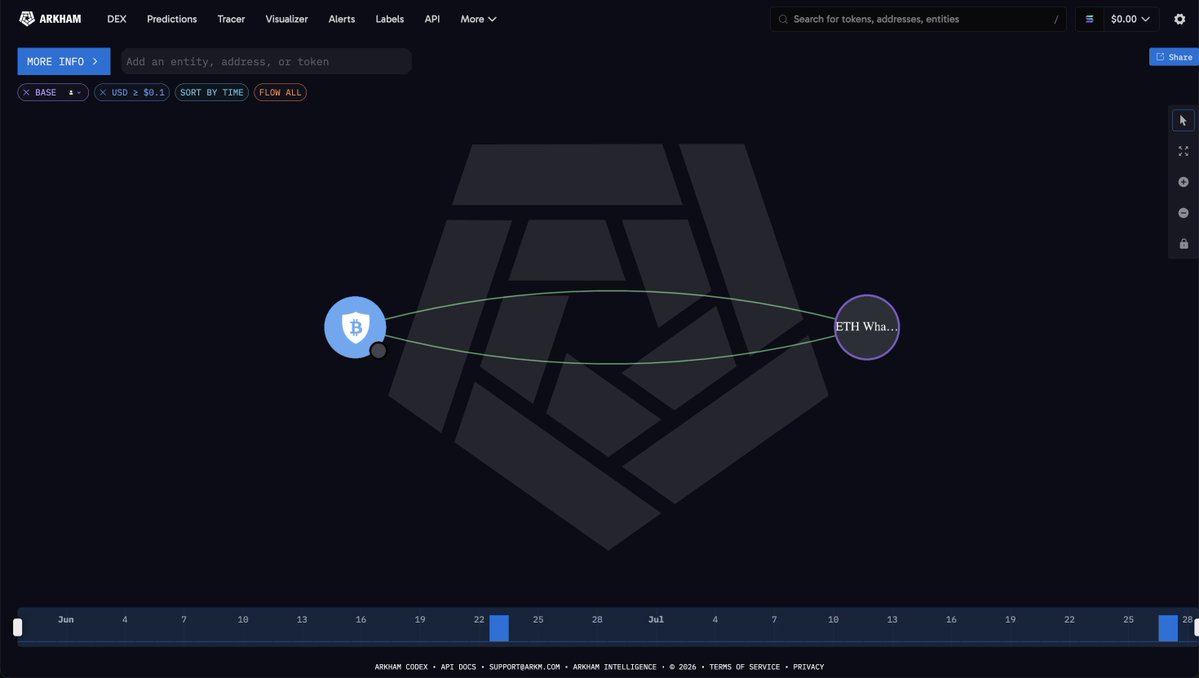Open the ARKHAM CODEX footer link
The height and width of the screenshot is (678, 1199).
click(401, 667)
